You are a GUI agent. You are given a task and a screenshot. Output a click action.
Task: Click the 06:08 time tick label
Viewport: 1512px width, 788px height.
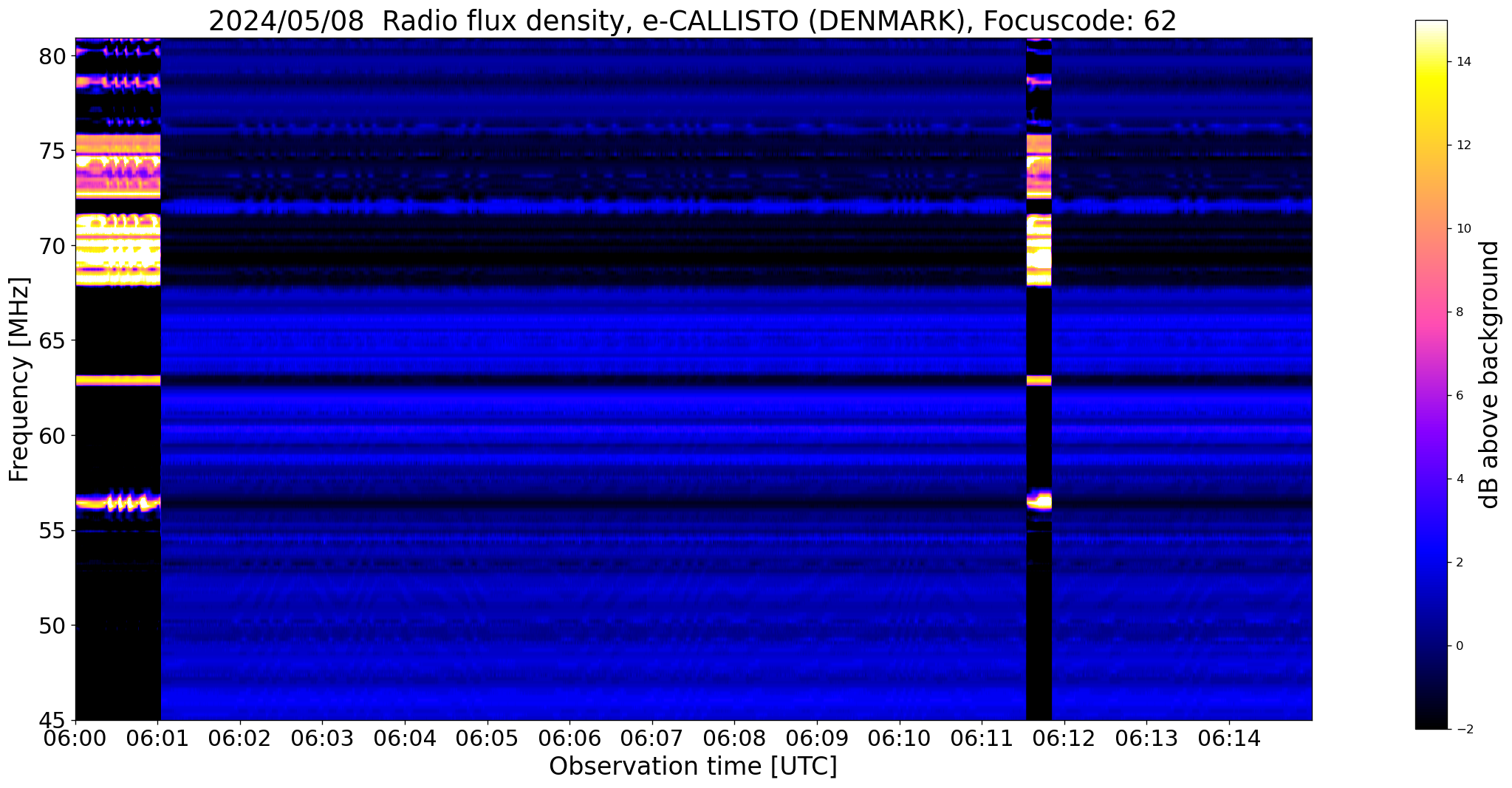click(735, 739)
